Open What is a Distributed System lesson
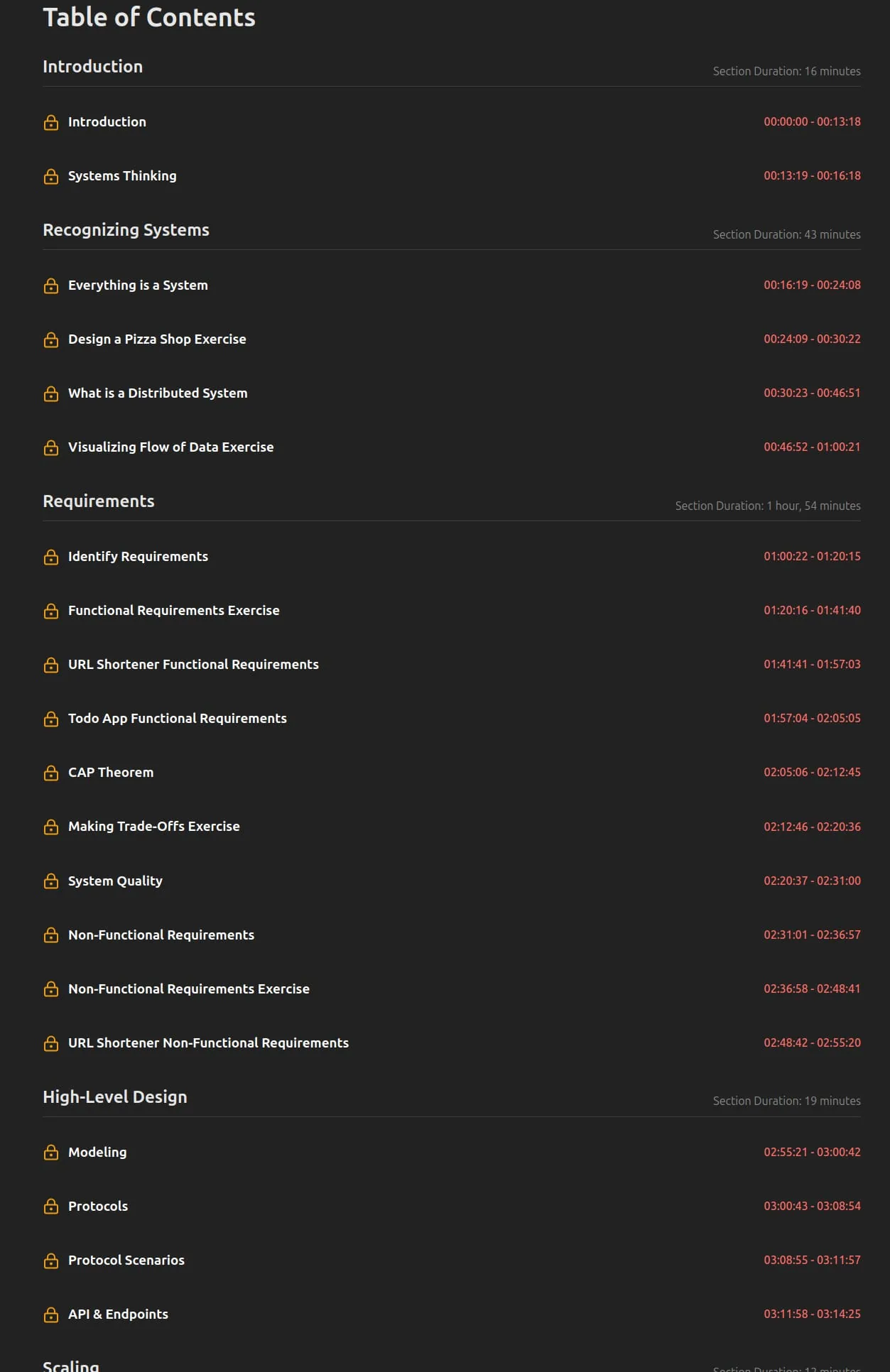 [158, 393]
